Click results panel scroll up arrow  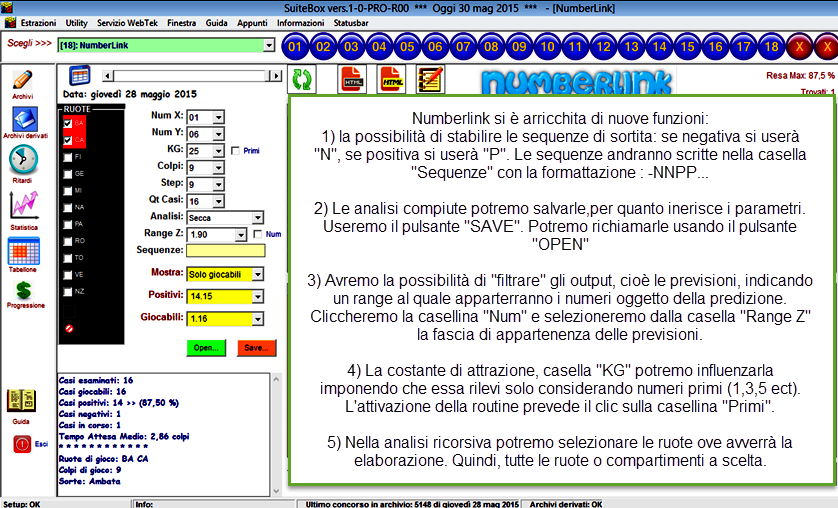pyautogui.click(x=276, y=379)
